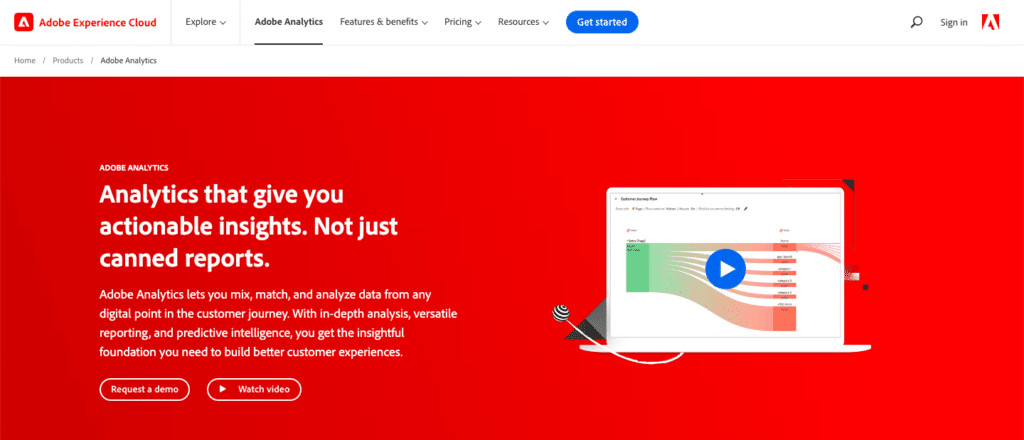1024x440 pixels.
Task: Click the Adobe Analytics breadcrumb text
Action: click(x=129, y=61)
